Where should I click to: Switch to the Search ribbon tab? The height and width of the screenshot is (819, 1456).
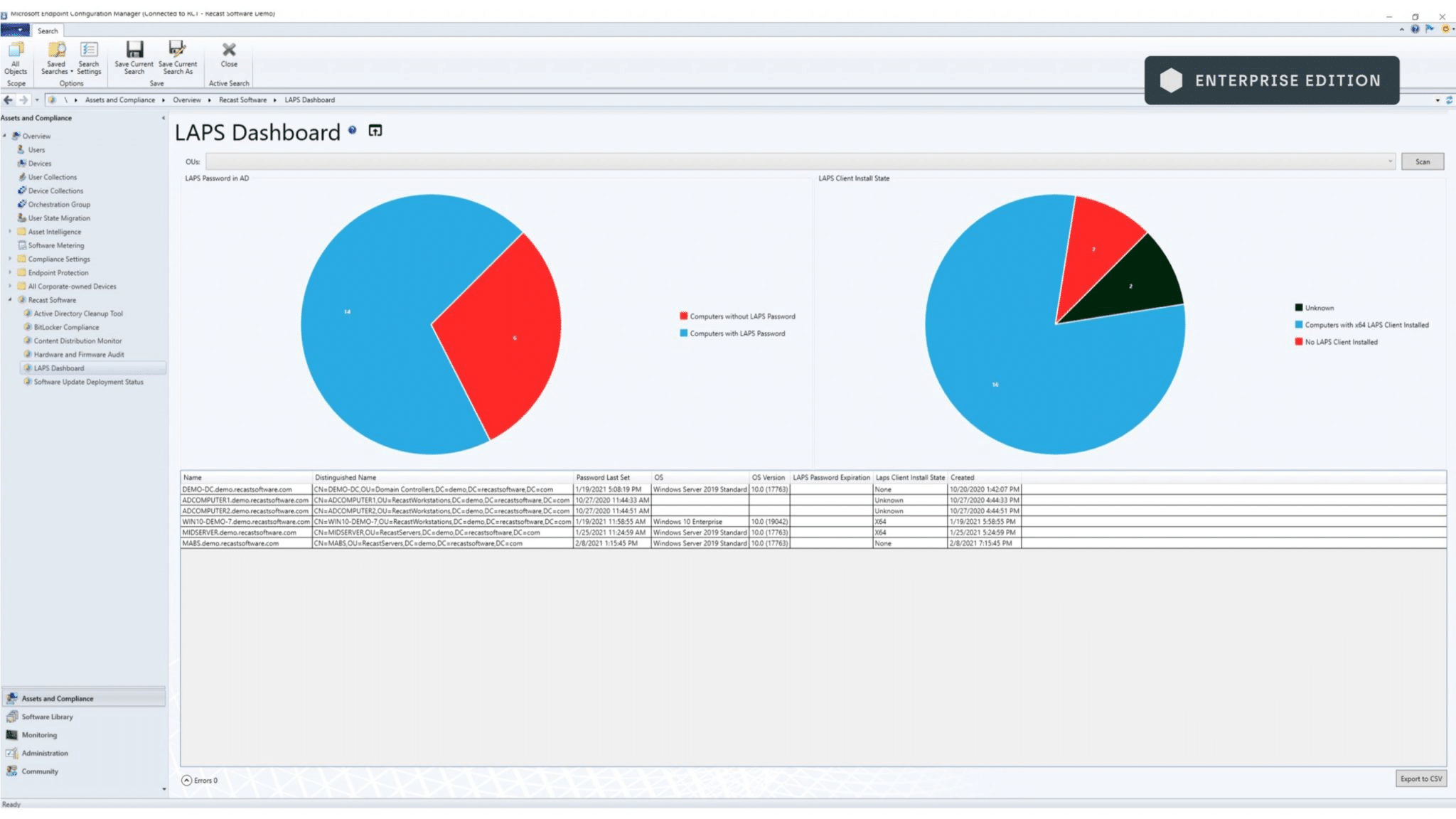coord(48,31)
